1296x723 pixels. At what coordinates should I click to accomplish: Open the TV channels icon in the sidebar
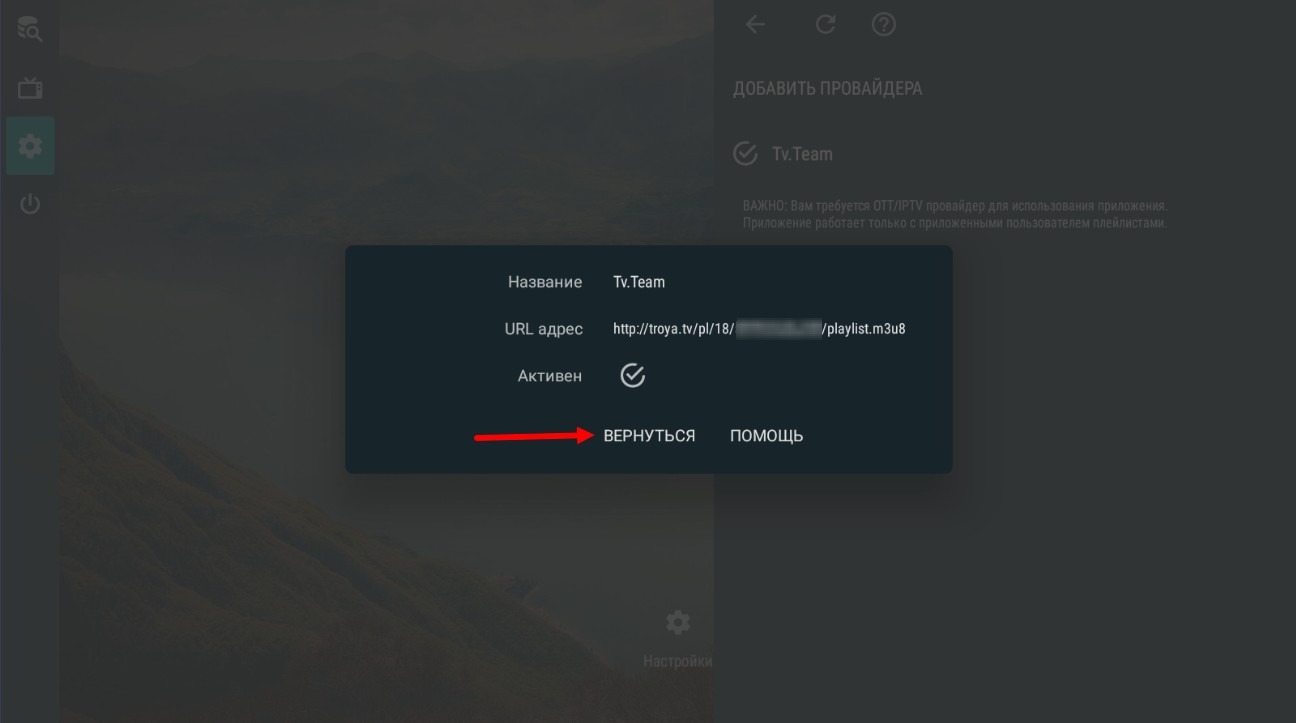tap(30, 88)
